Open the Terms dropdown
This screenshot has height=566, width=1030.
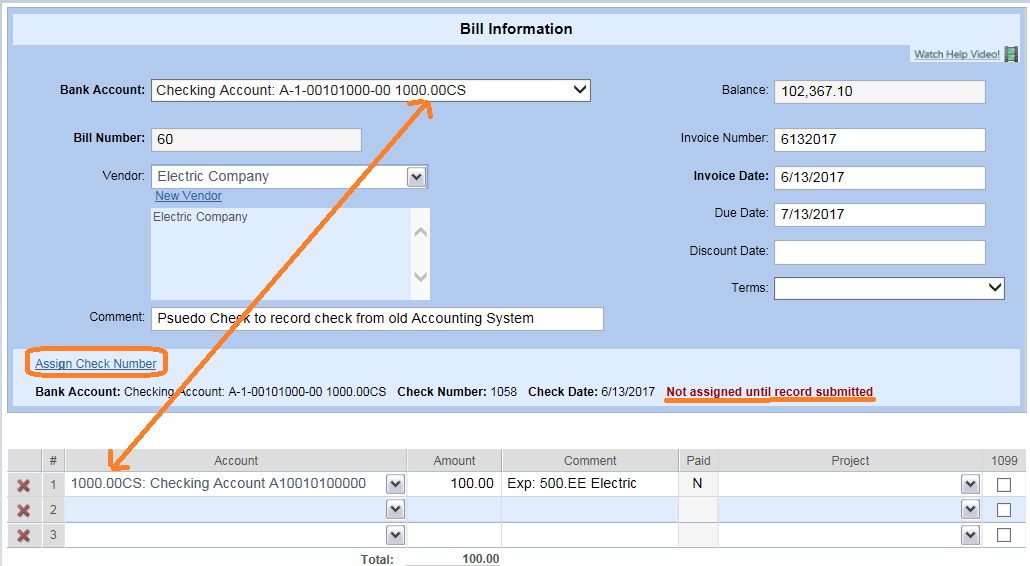tap(994, 288)
